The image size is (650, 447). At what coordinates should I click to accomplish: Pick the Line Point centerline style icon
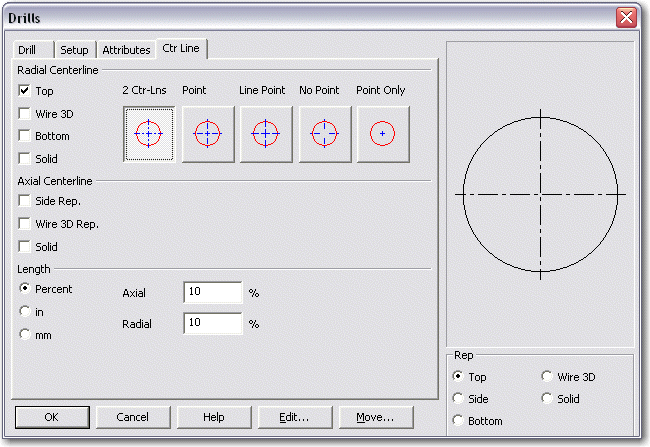click(x=266, y=134)
